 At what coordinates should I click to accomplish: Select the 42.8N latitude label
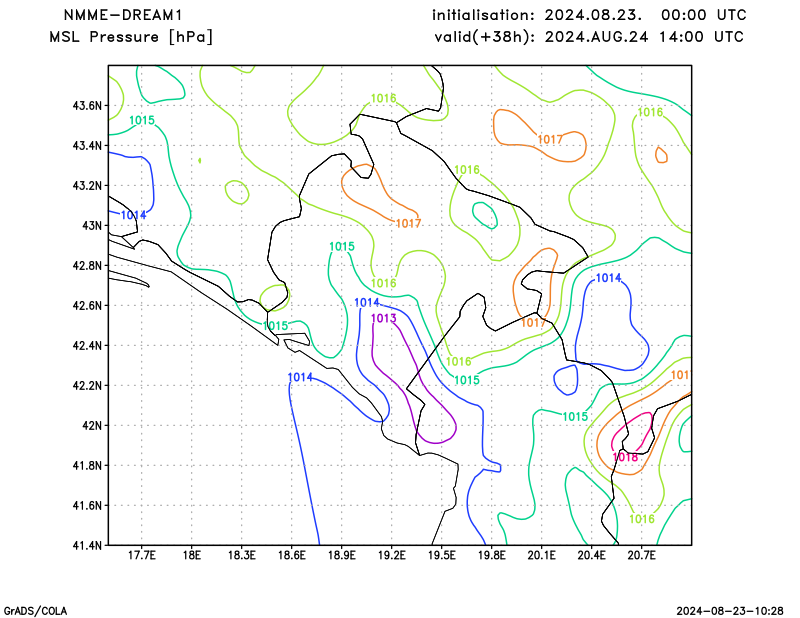pyautogui.click(x=87, y=266)
